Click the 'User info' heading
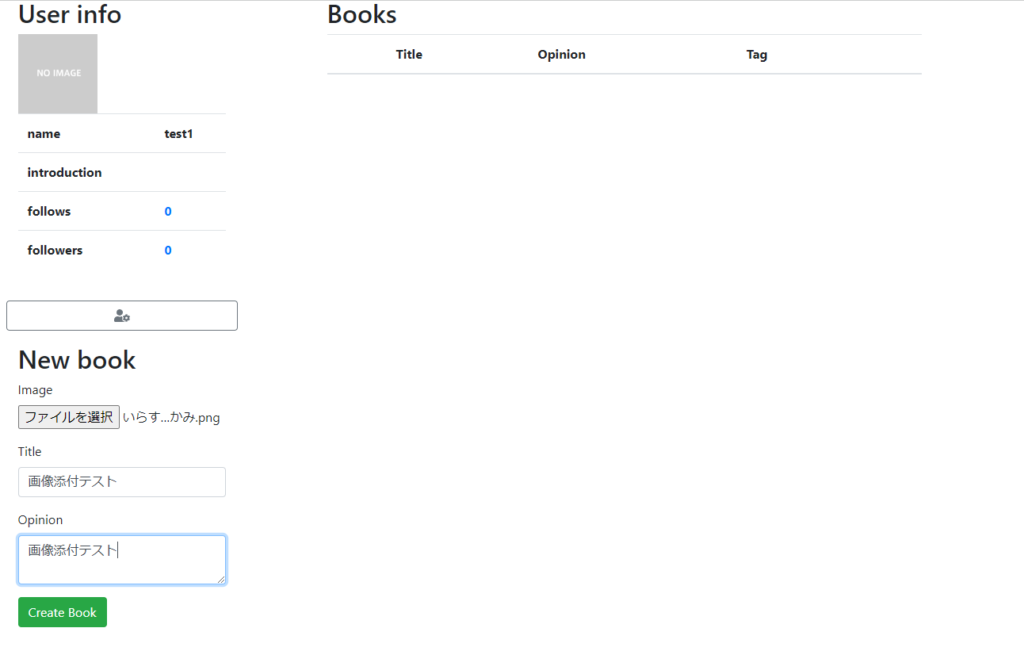Screen dimensions: 1024x651 coord(70,14)
